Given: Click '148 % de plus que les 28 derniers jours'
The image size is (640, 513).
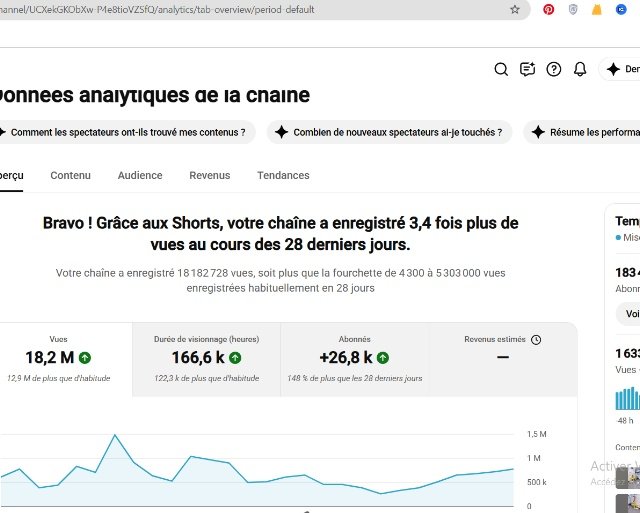Looking at the screenshot, I should (x=354, y=378).
